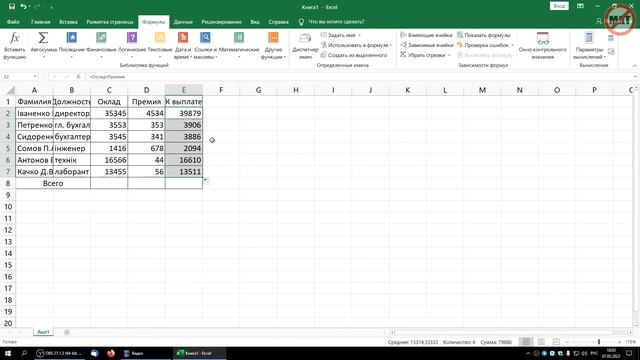Select column E header

184,90
